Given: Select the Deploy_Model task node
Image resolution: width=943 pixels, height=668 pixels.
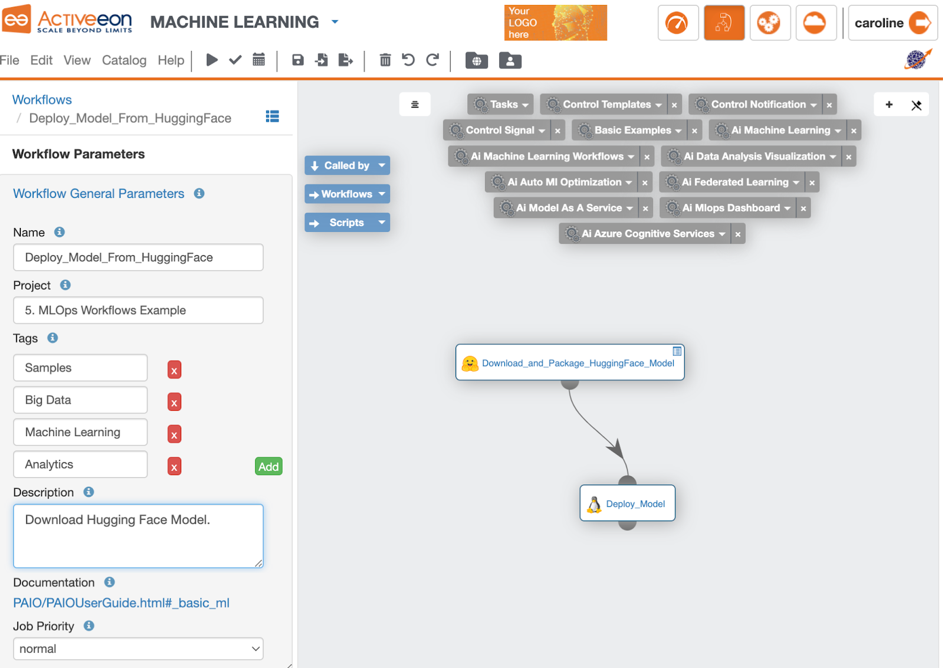Looking at the screenshot, I should pyautogui.click(x=627, y=503).
